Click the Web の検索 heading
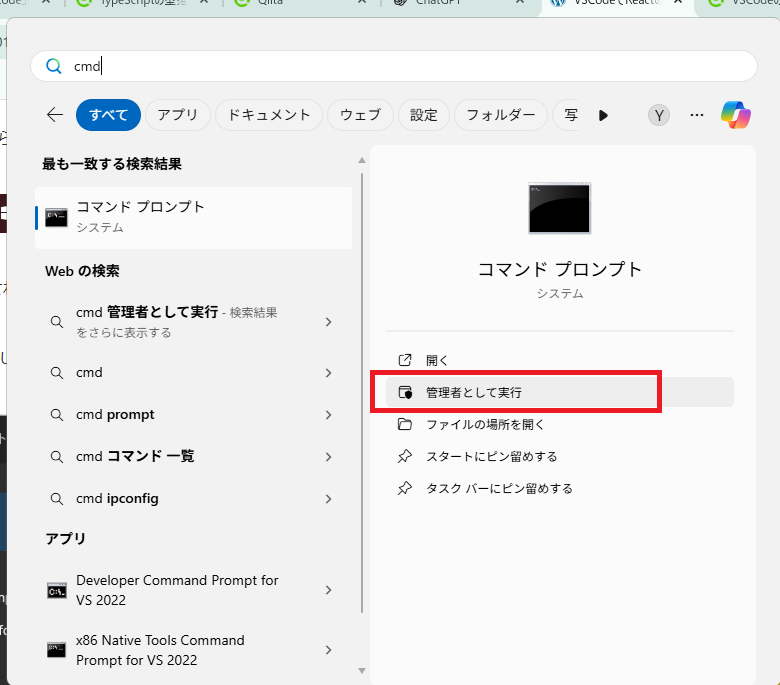The width and height of the screenshot is (780, 685). (x=83, y=271)
